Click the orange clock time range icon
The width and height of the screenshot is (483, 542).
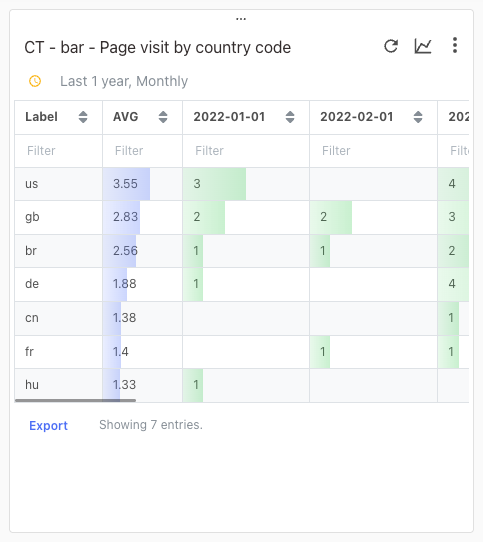tap(35, 81)
